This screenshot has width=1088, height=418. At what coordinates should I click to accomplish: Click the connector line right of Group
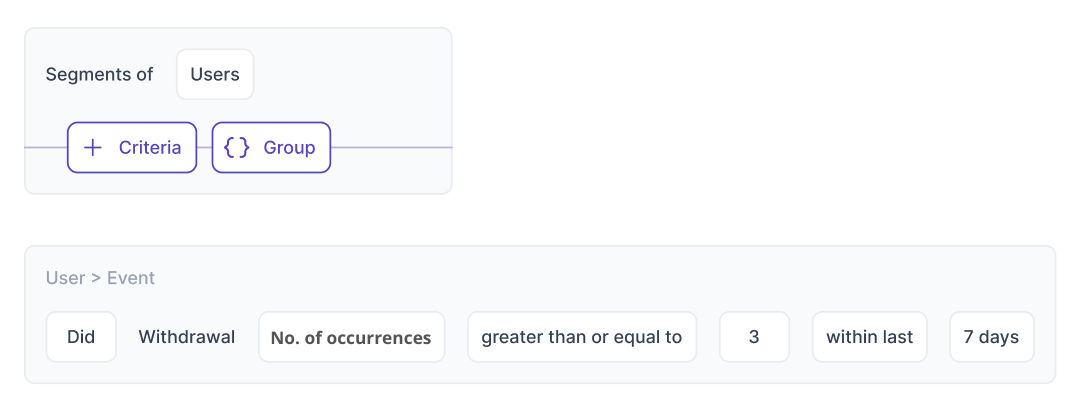pyautogui.click(x=390, y=148)
